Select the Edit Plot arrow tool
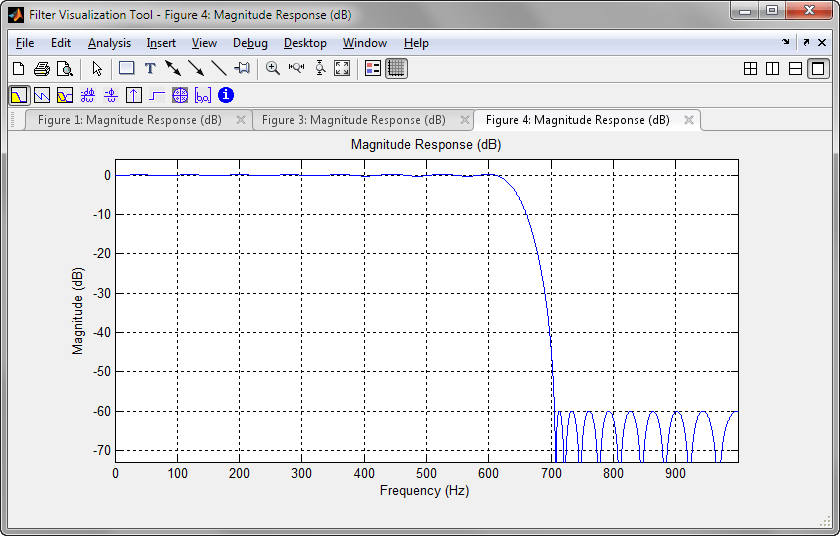 pyautogui.click(x=97, y=69)
